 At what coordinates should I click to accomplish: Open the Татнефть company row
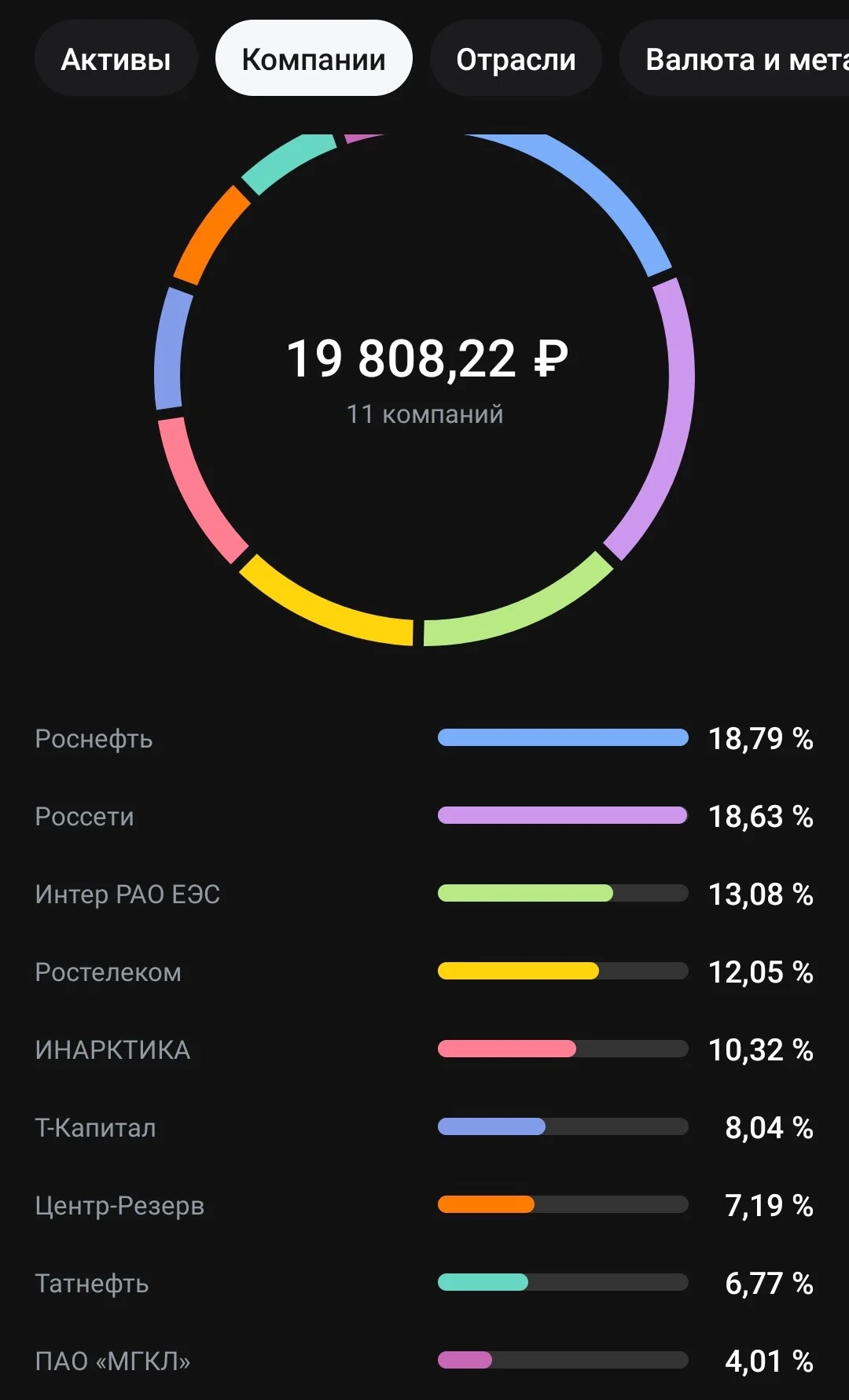[x=424, y=1283]
